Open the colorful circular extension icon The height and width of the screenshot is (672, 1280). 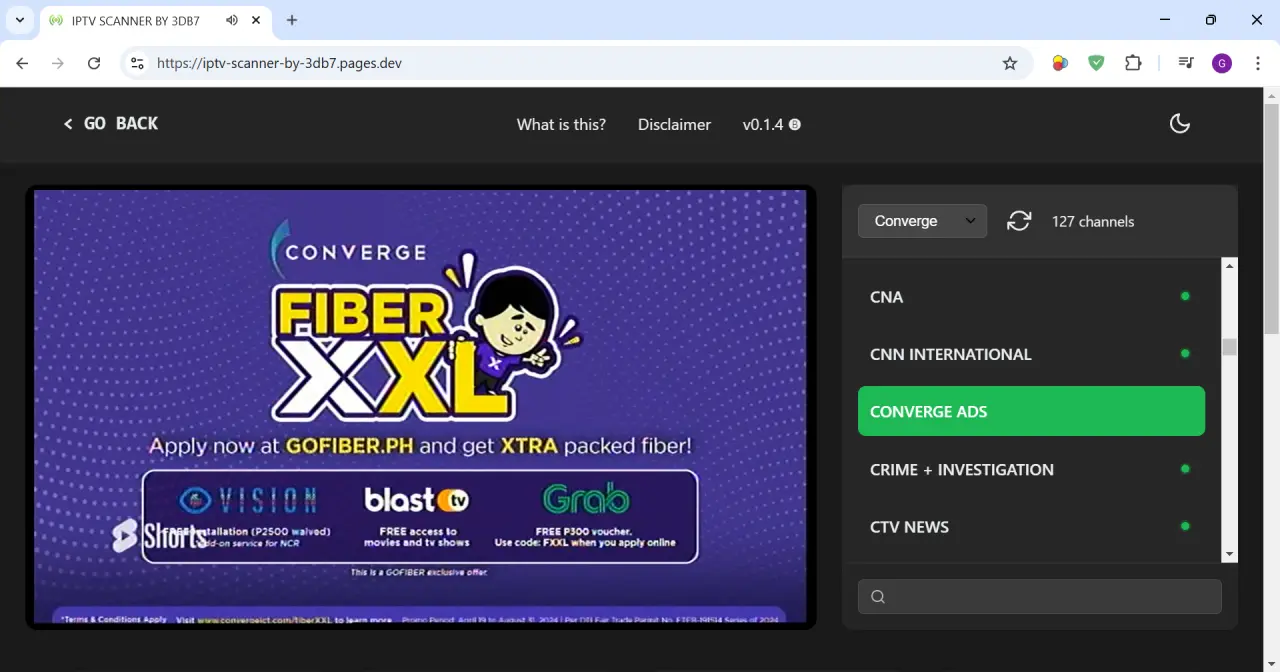(1060, 63)
